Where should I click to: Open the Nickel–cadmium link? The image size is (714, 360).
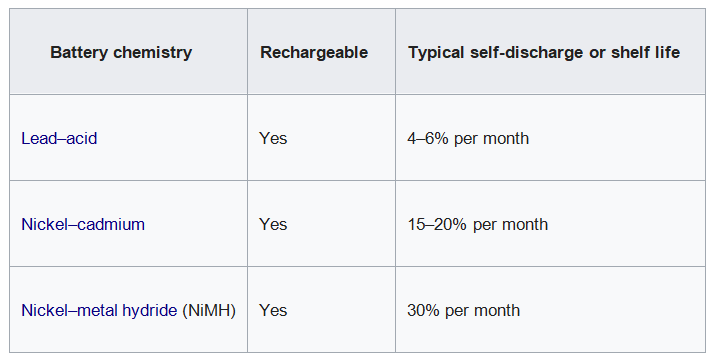pyautogui.click(x=83, y=224)
